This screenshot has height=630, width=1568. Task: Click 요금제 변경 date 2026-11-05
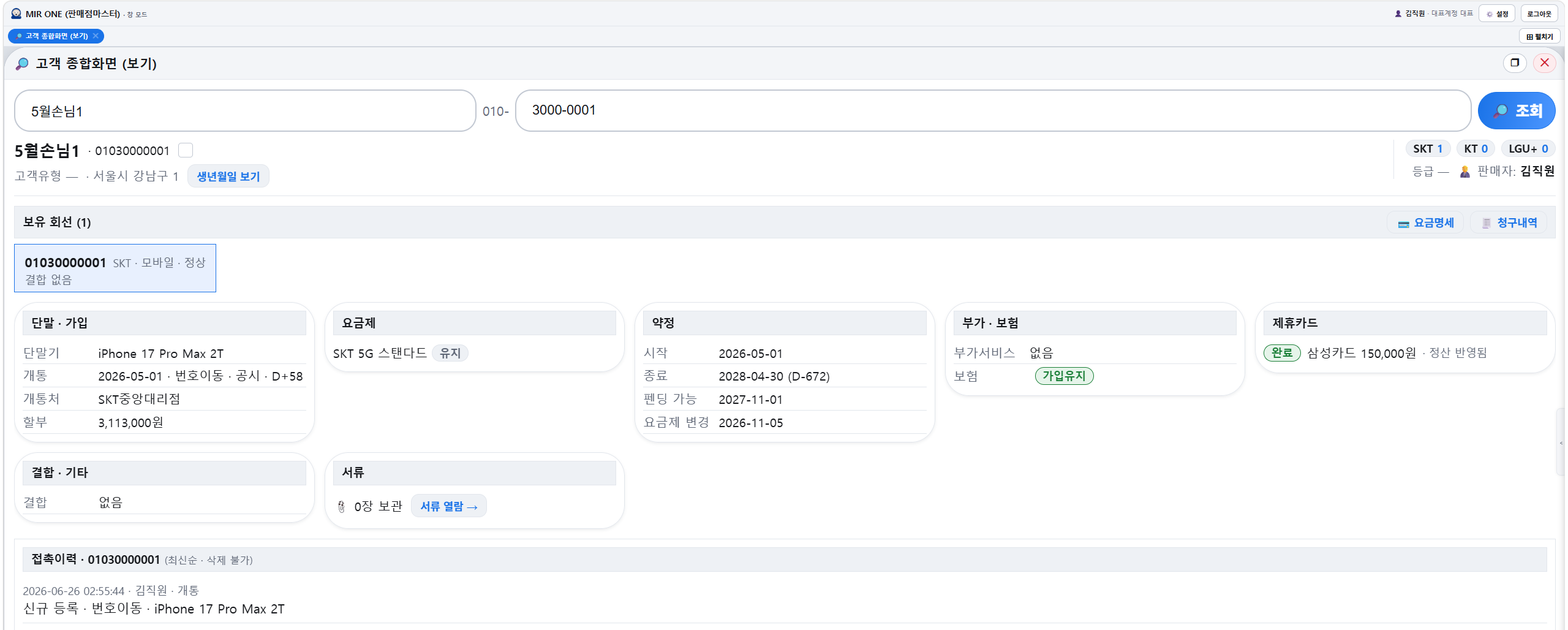tap(751, 423)
